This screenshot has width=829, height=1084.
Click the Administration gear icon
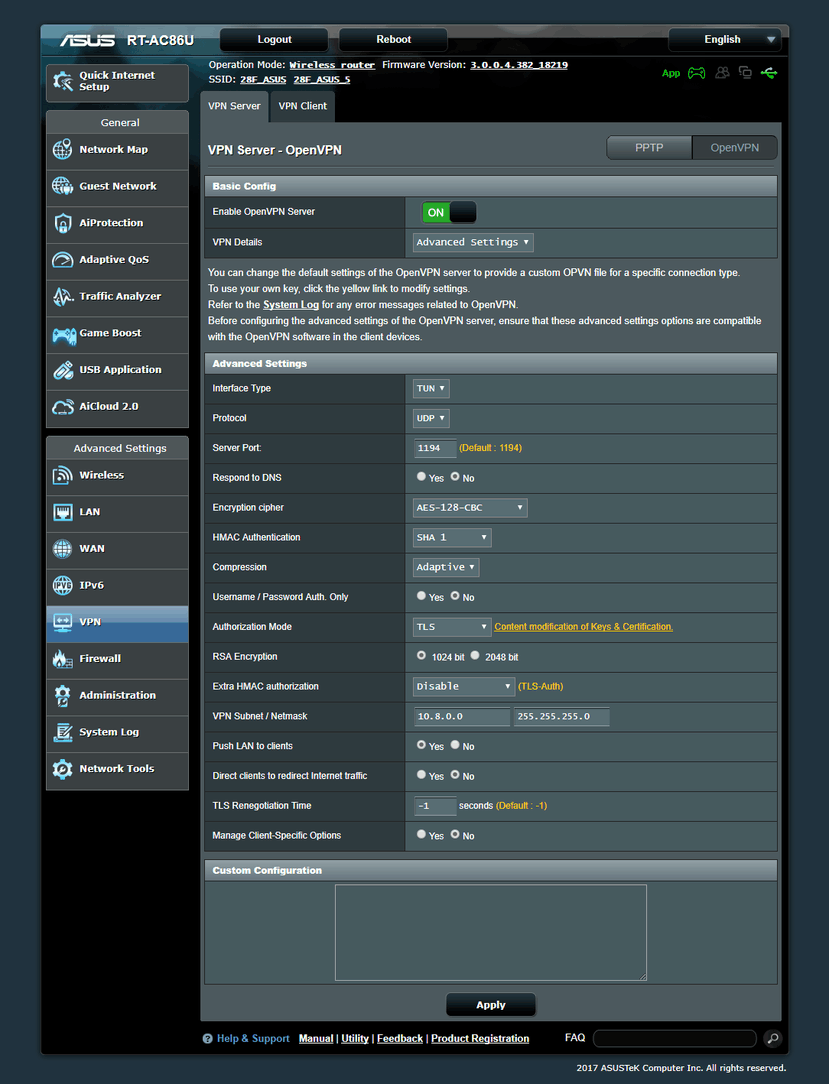(62, 695)
